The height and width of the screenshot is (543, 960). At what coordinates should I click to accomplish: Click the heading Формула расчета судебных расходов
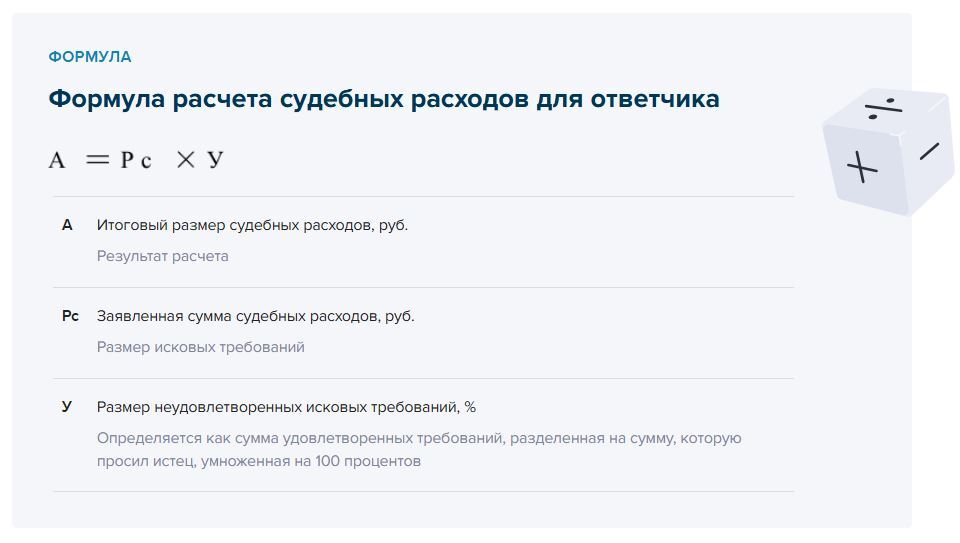(x=384, y=99)
